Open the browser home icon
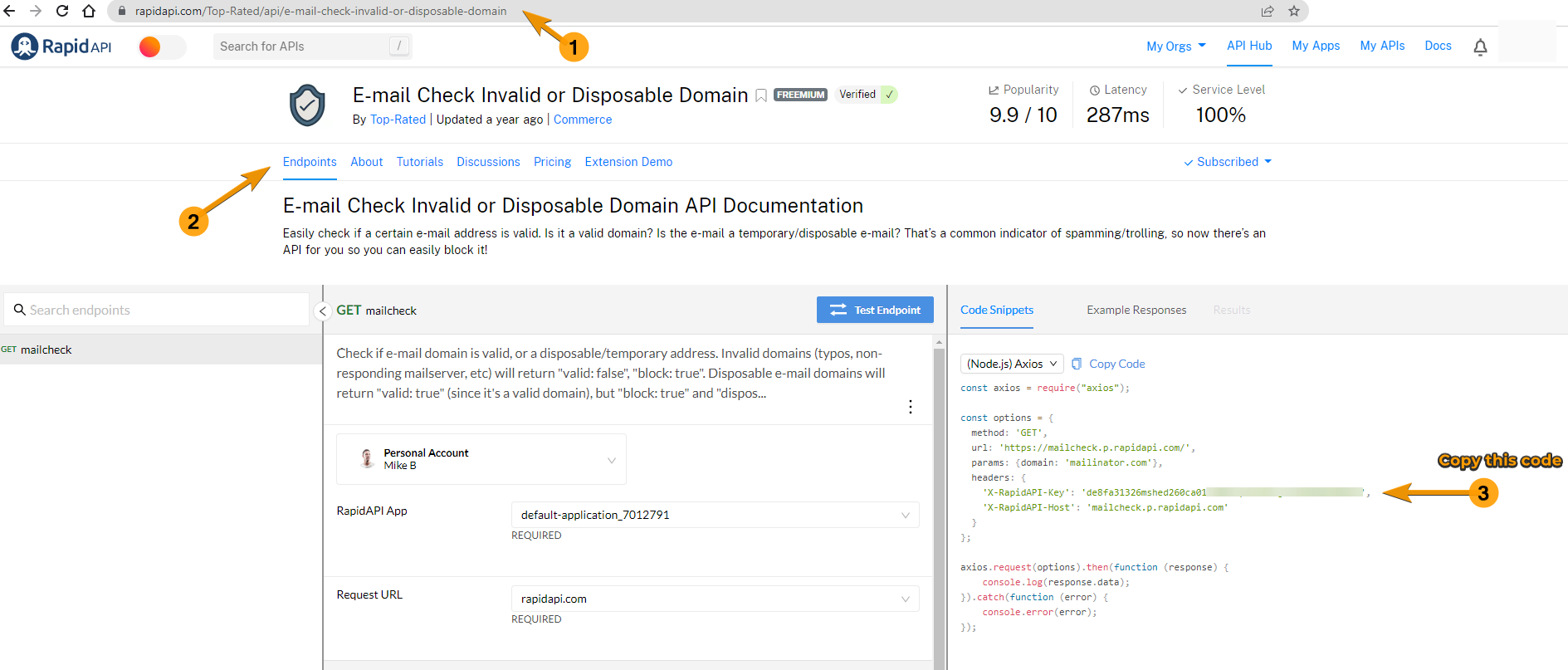Image resolution: width=1568 pixels, height=670 pixels. click(x=89, y=11)
